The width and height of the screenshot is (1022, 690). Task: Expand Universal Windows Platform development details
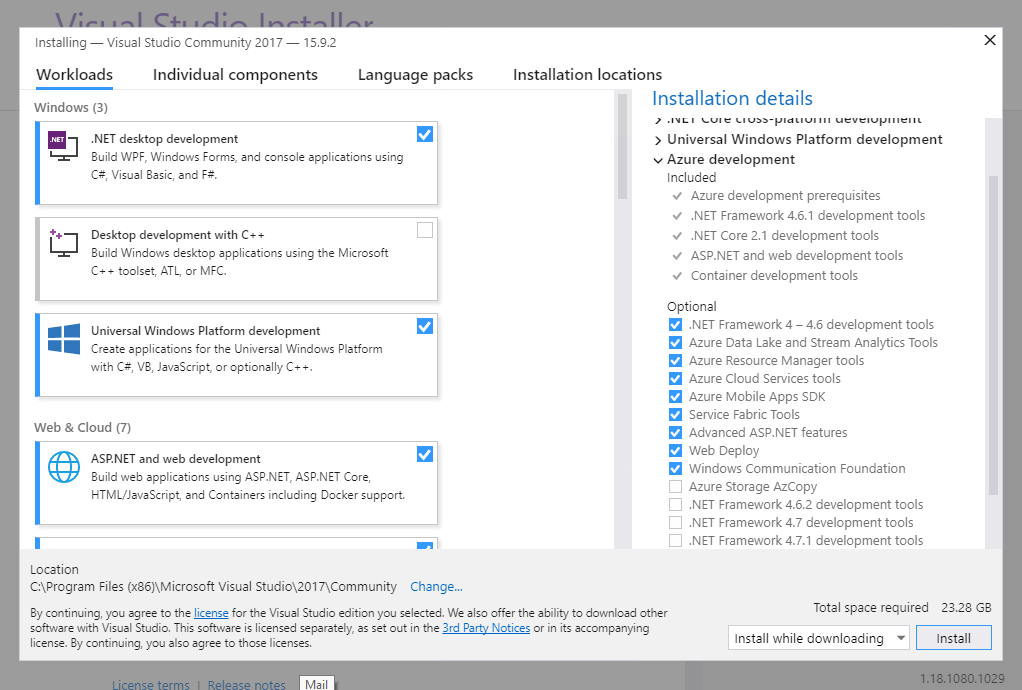658,140
